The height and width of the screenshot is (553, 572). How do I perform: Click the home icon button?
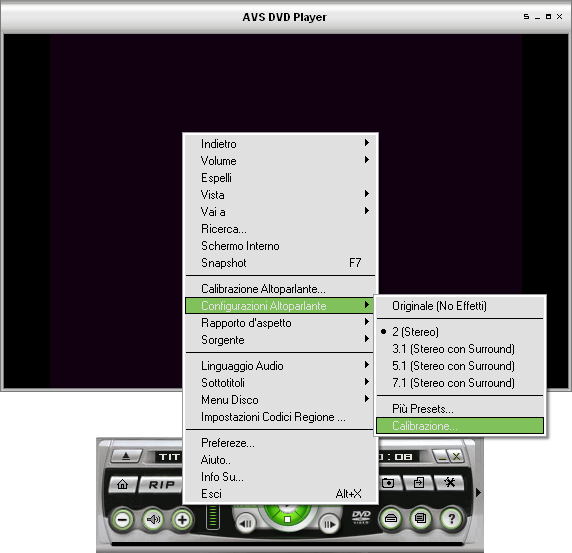(123, 484)
